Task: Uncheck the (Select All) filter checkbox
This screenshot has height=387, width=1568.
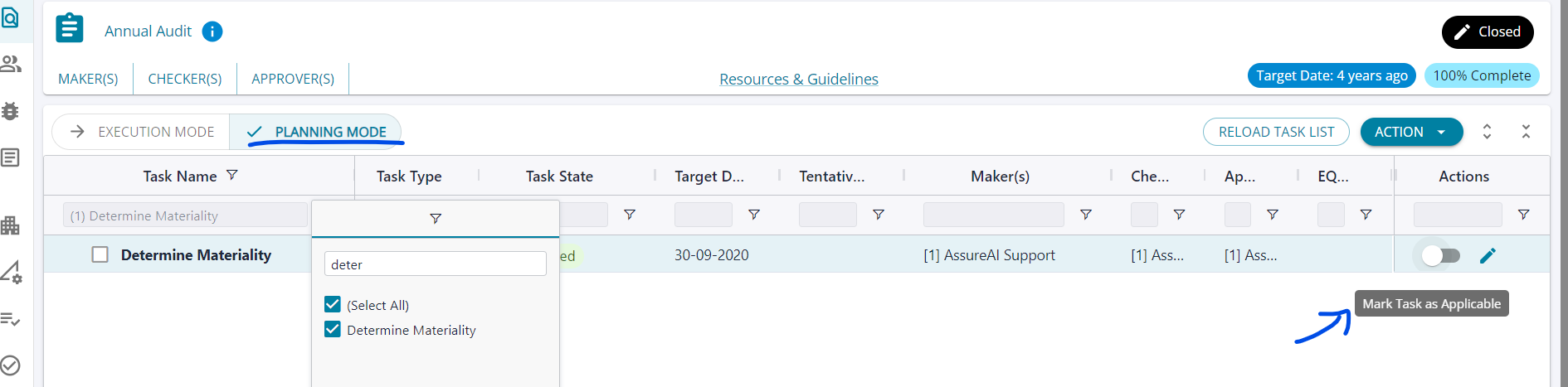Action: pos(333,305)
